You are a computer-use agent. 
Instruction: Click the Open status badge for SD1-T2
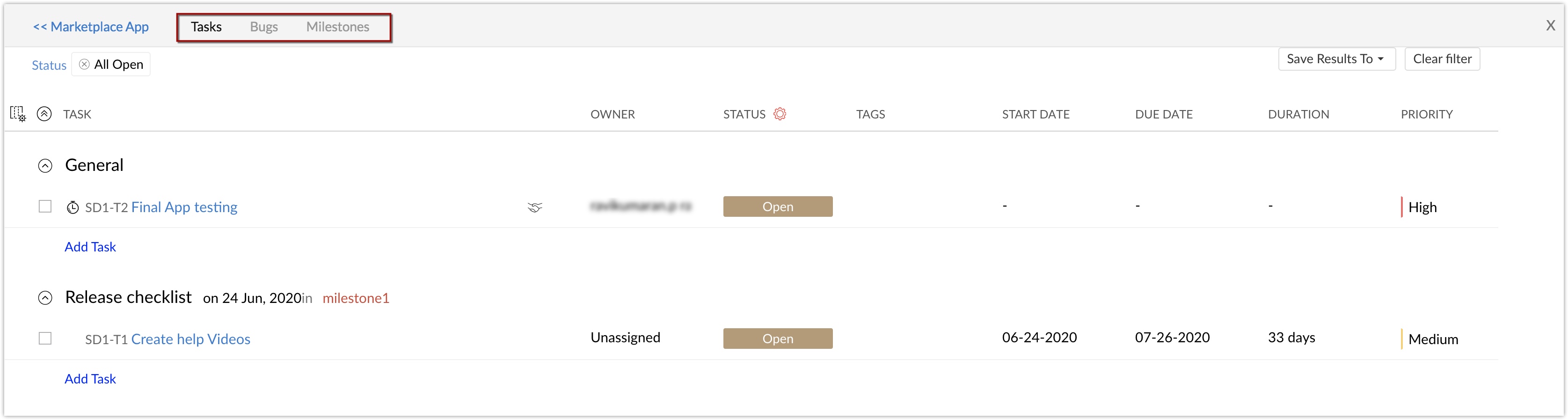pyautogui.click(x=777, y=207)
